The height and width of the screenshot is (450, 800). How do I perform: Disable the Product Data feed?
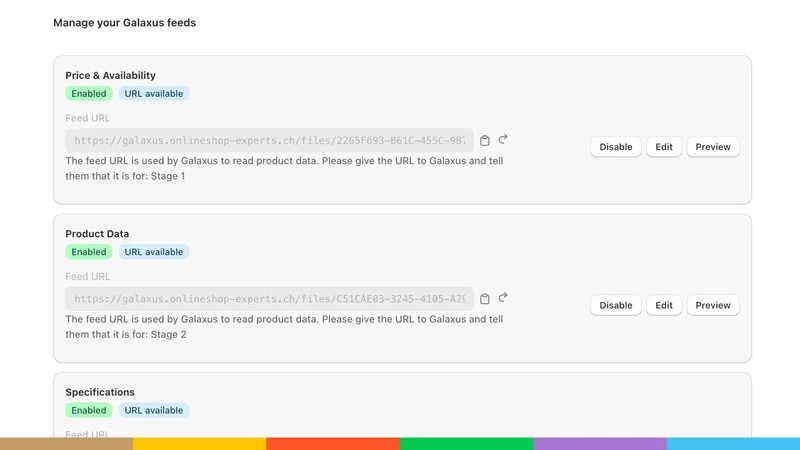pos(615,305)
